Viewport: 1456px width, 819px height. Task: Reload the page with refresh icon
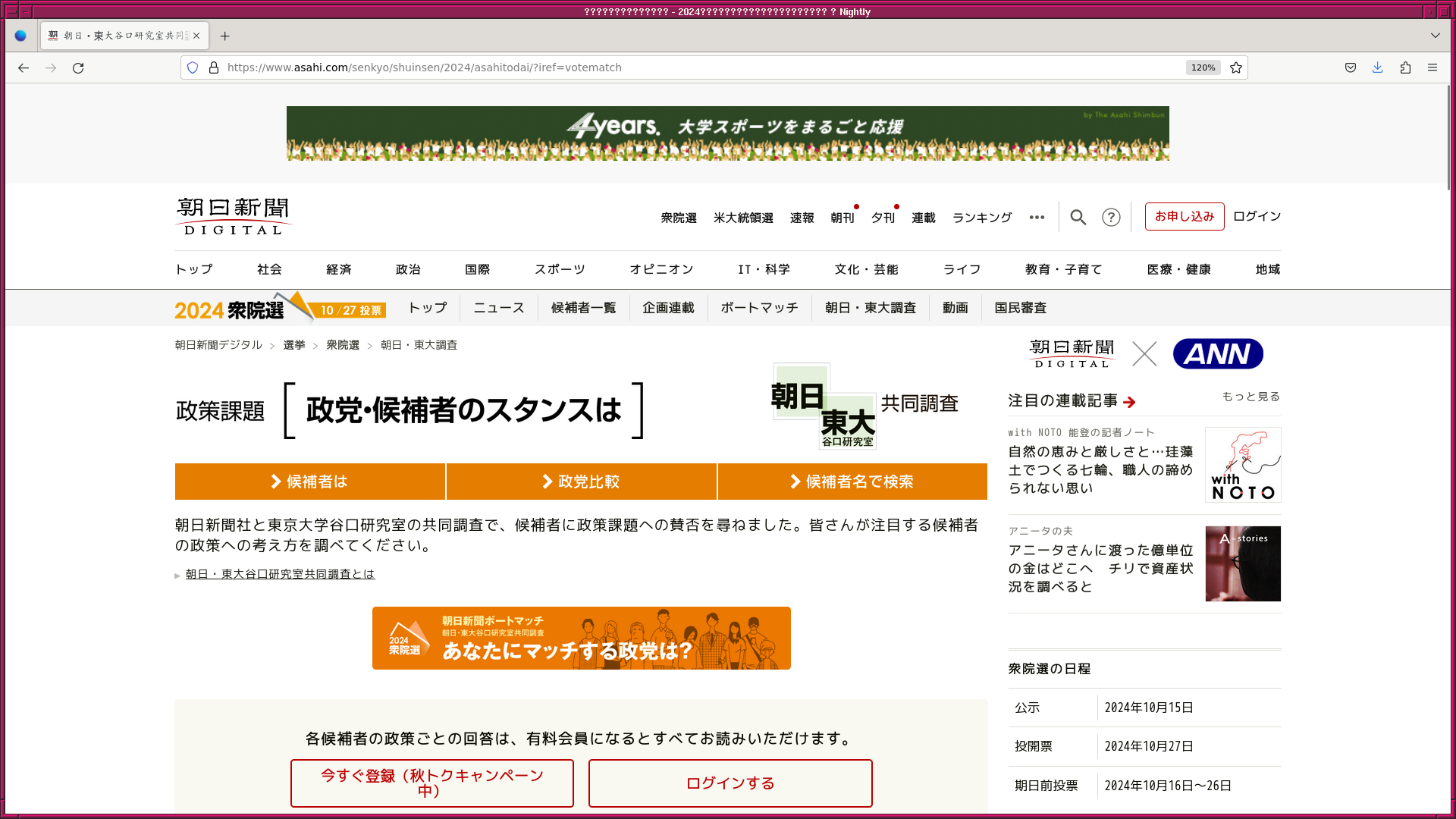[78, 67]
